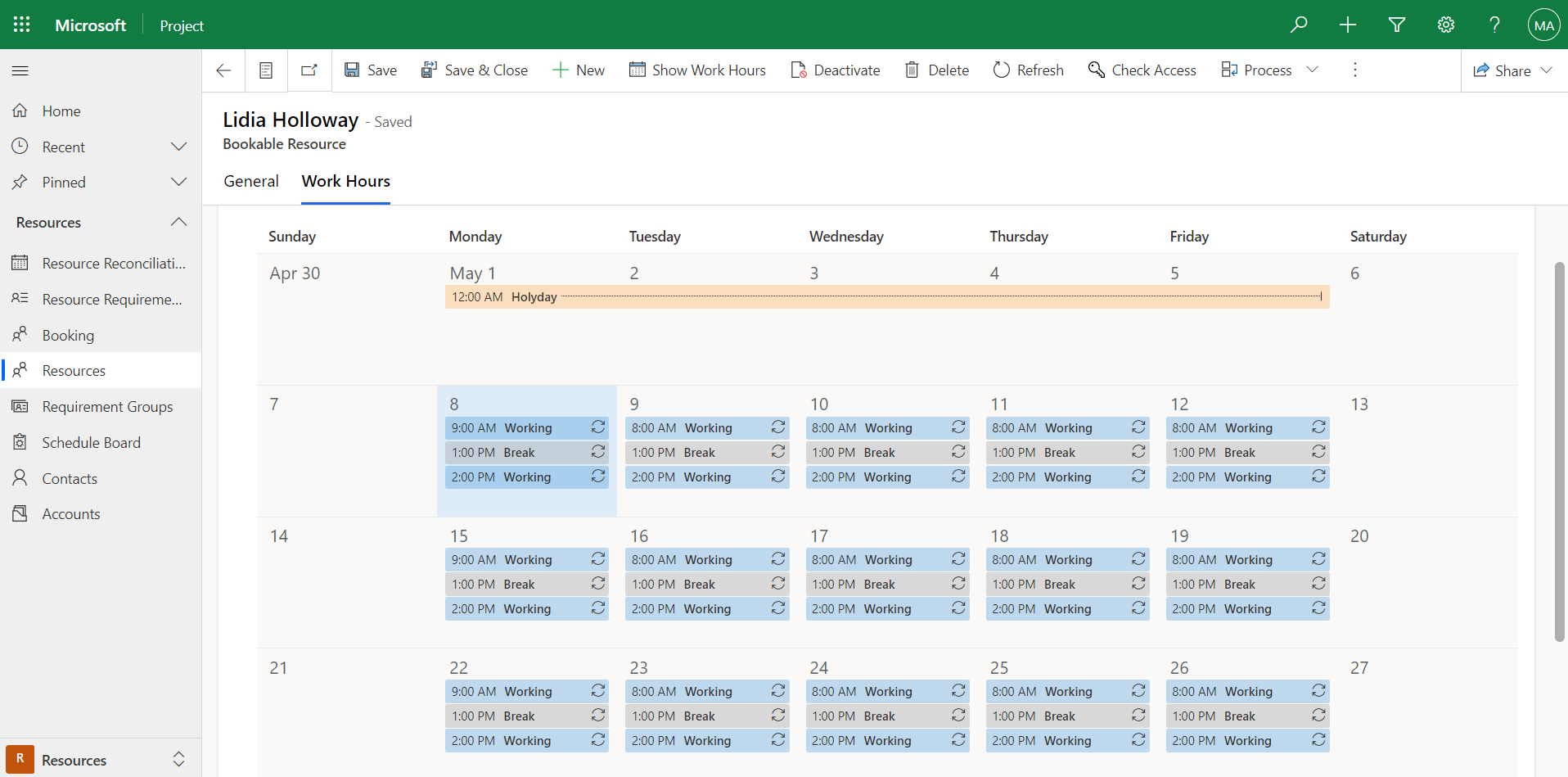Open the Resources area switcher at bottom
This screenshot has height=777, width=1568.
[98, 760]
